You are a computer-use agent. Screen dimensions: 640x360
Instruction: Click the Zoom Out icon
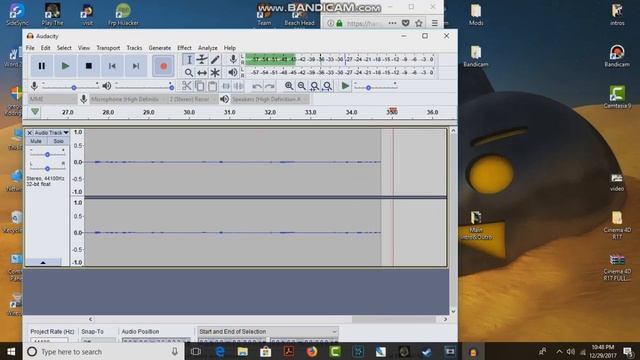[x=302, y=86]
